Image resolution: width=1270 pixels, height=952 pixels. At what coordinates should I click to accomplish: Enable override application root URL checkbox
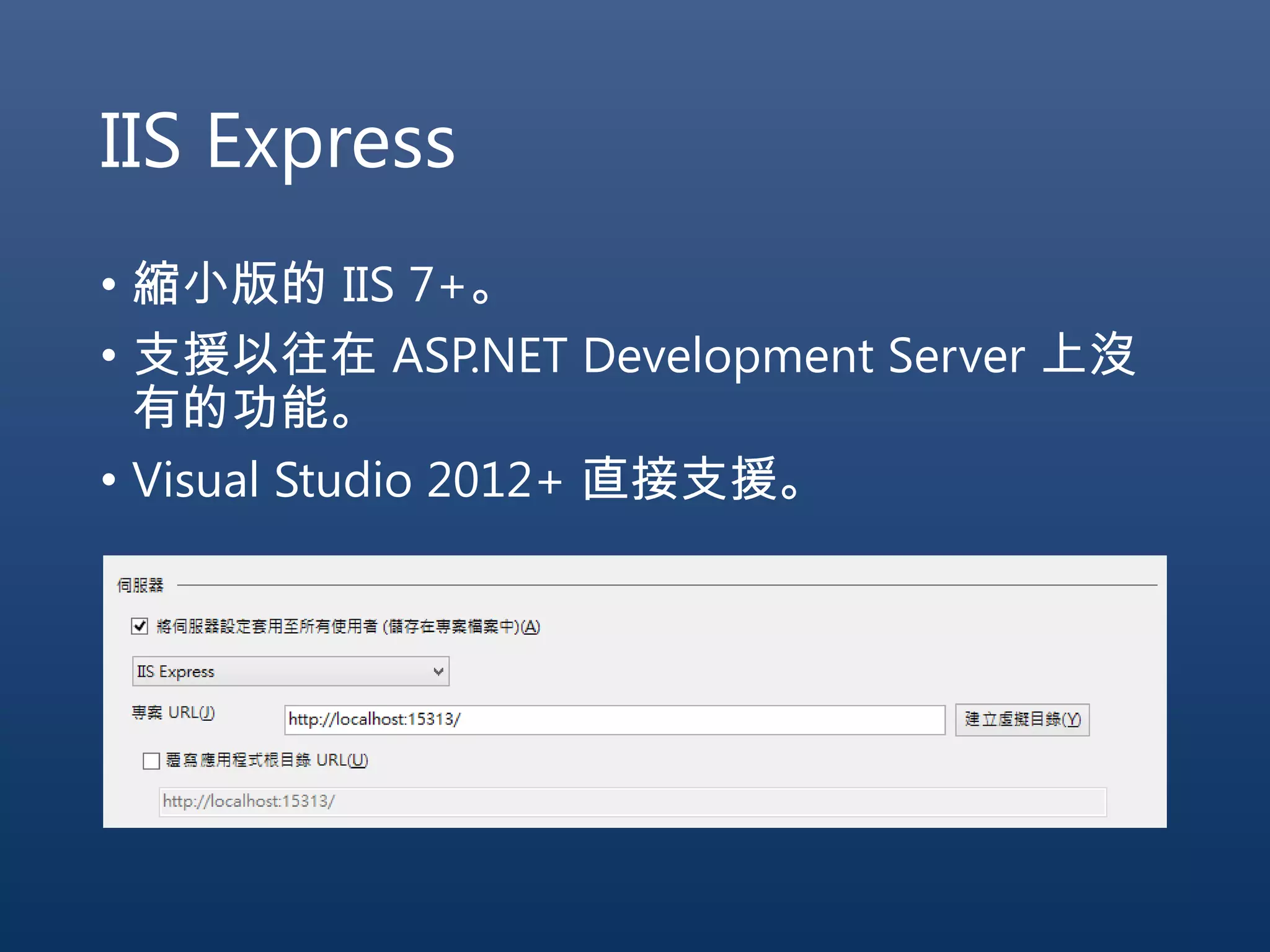pyautogui.click(x=151, y=760)
